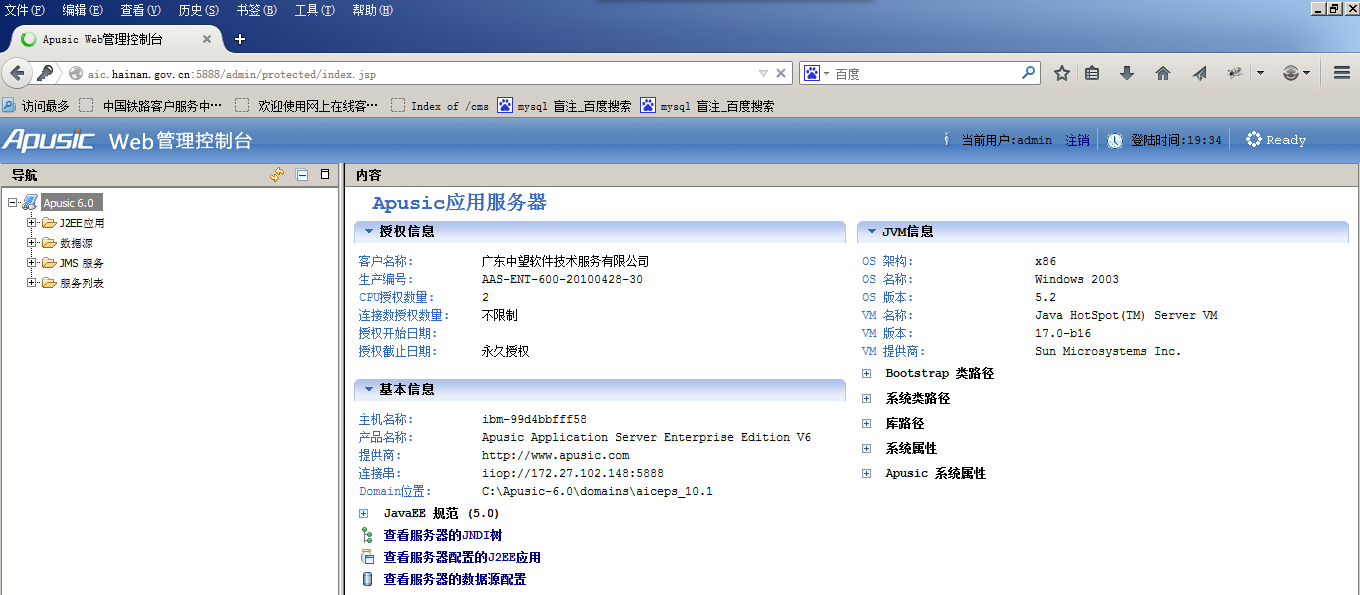
Task: Open the 历史(S) menu
Action: (198, 10)
